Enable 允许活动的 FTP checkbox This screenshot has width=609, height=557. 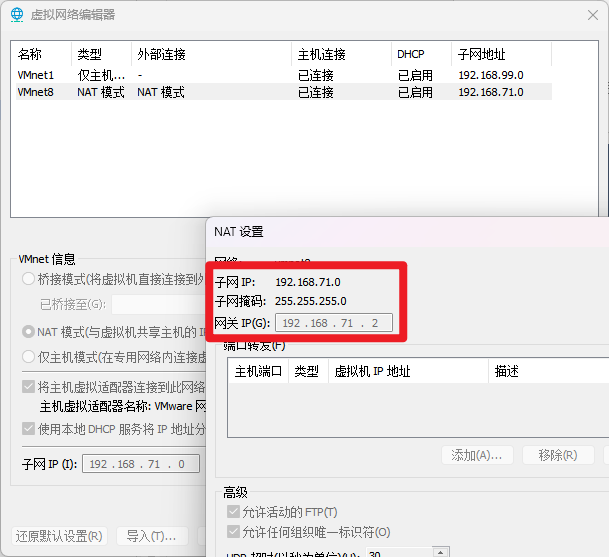234,512
